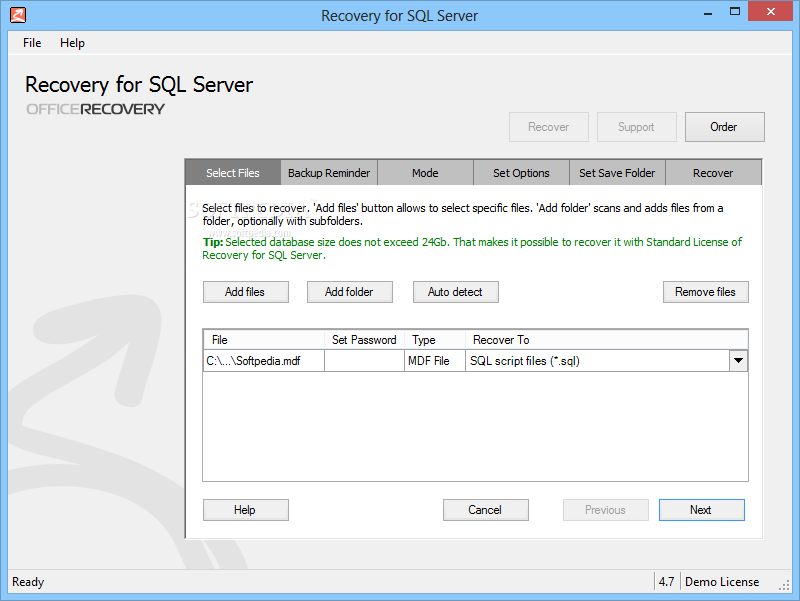Screen dimensions: 800x601
Task: Open the Mode tab
Action: tap(425, 173)
